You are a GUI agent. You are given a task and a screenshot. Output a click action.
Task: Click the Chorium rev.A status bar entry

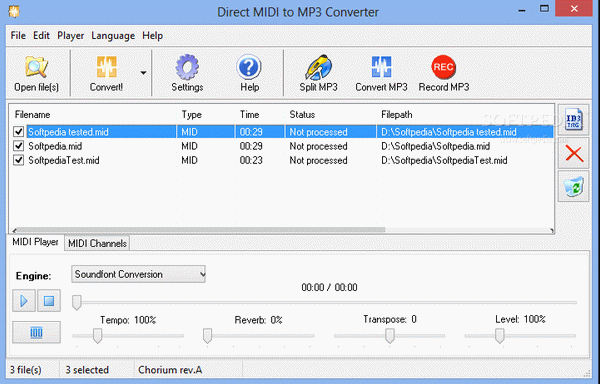coord(170,370)
